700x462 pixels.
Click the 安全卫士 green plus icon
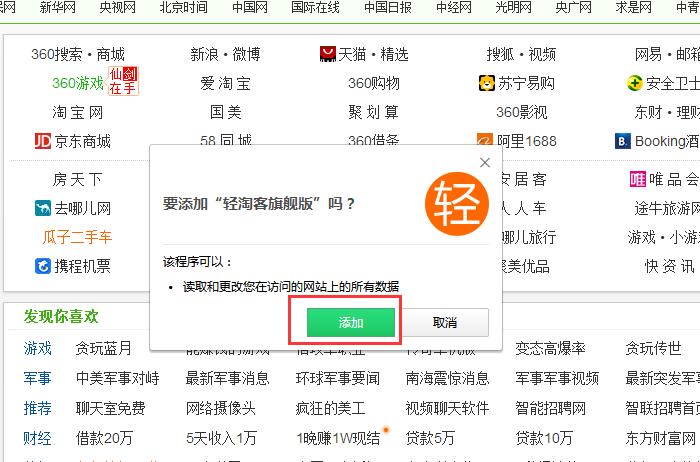(x=634, y=83)
